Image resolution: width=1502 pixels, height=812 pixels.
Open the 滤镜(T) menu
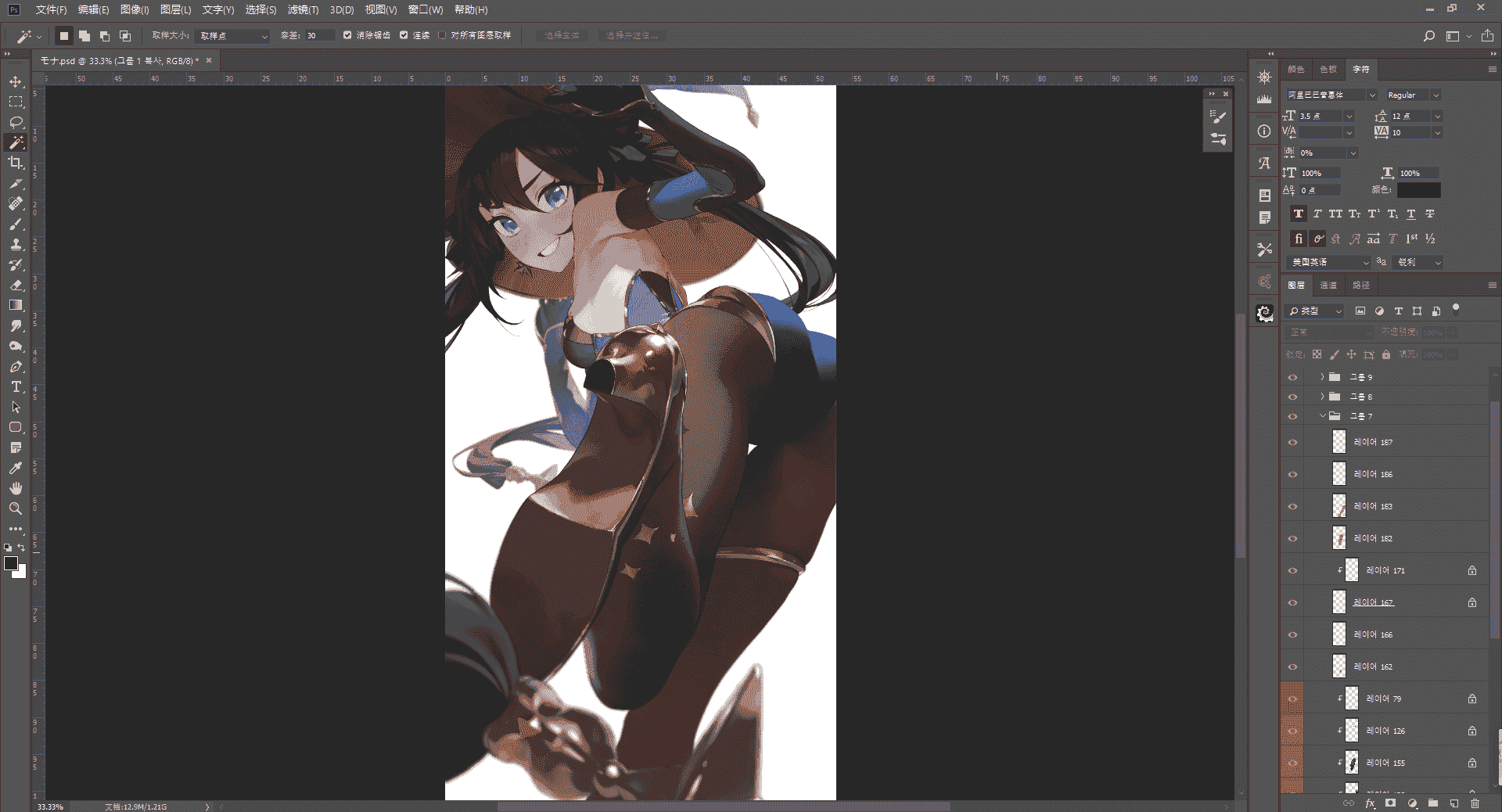[303, 10]
